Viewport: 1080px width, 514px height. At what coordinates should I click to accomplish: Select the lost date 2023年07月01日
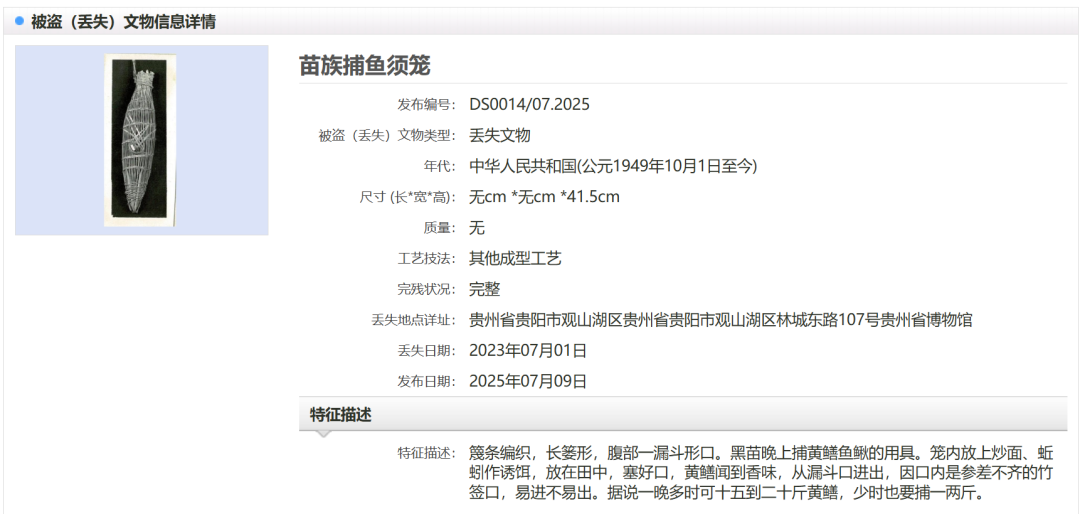[x=528, y=351]
